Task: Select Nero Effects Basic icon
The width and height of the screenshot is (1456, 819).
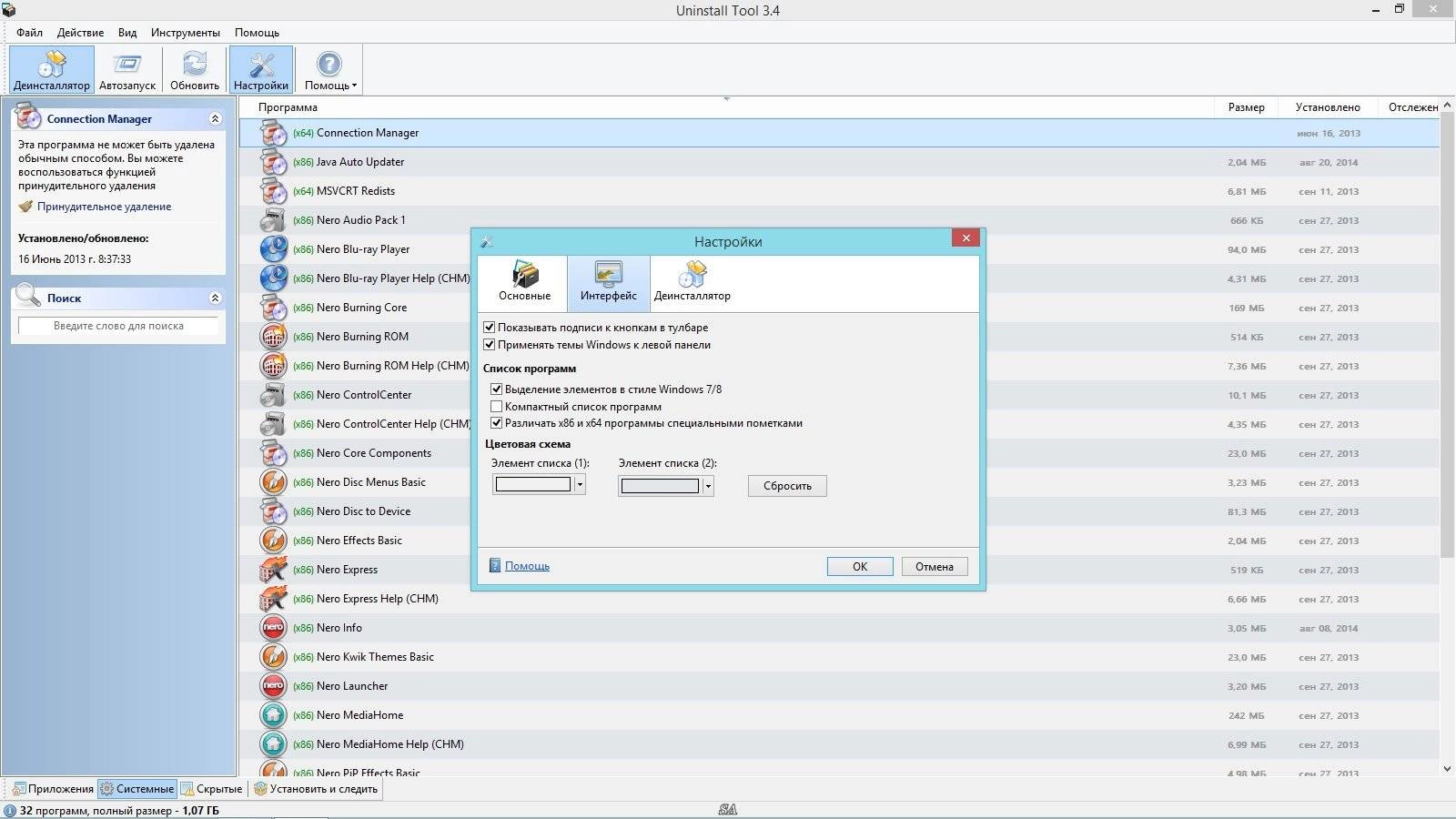Action: point(273,541)
